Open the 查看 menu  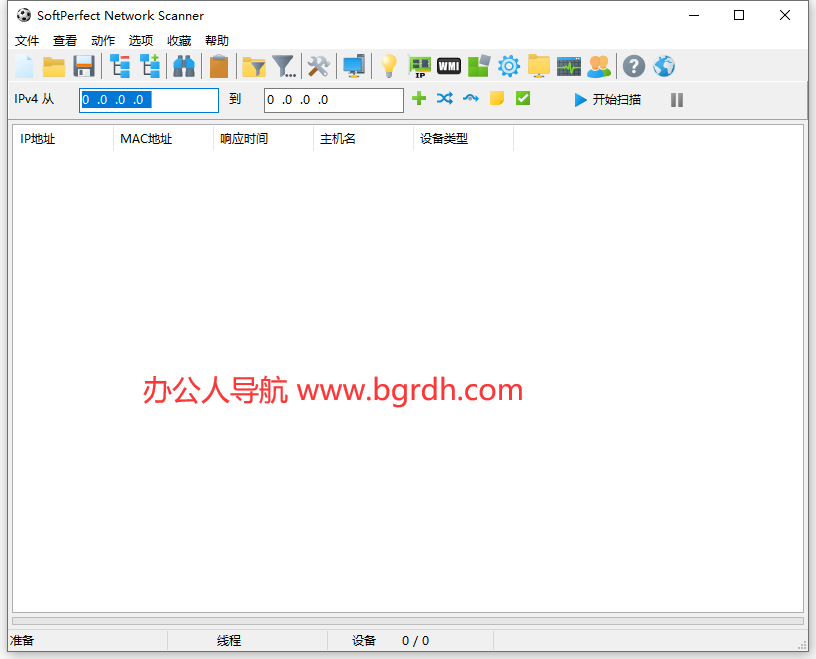tap(65, 41)
